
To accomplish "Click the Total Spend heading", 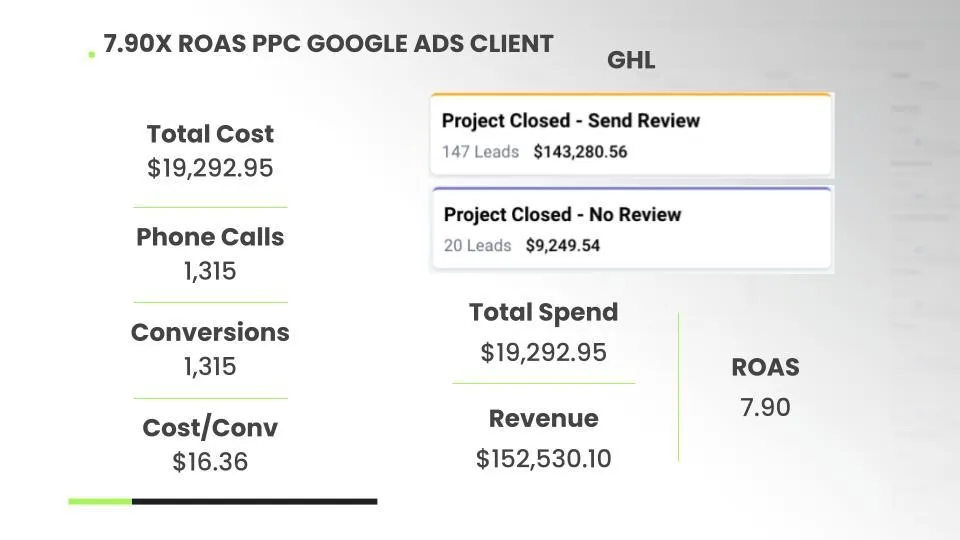I will [544, 312].
